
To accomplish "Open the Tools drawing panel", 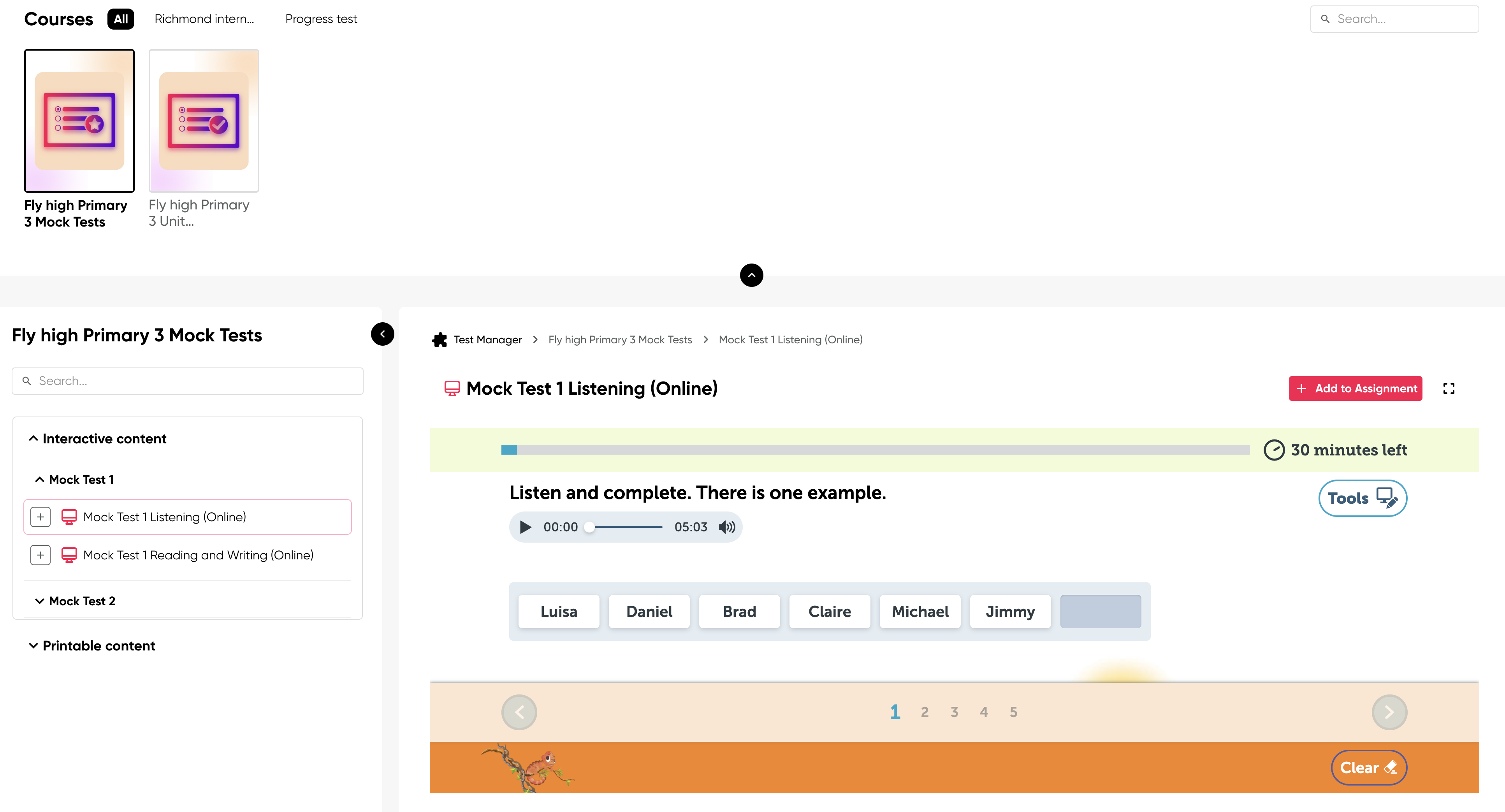I will (x=1362, y=498).
